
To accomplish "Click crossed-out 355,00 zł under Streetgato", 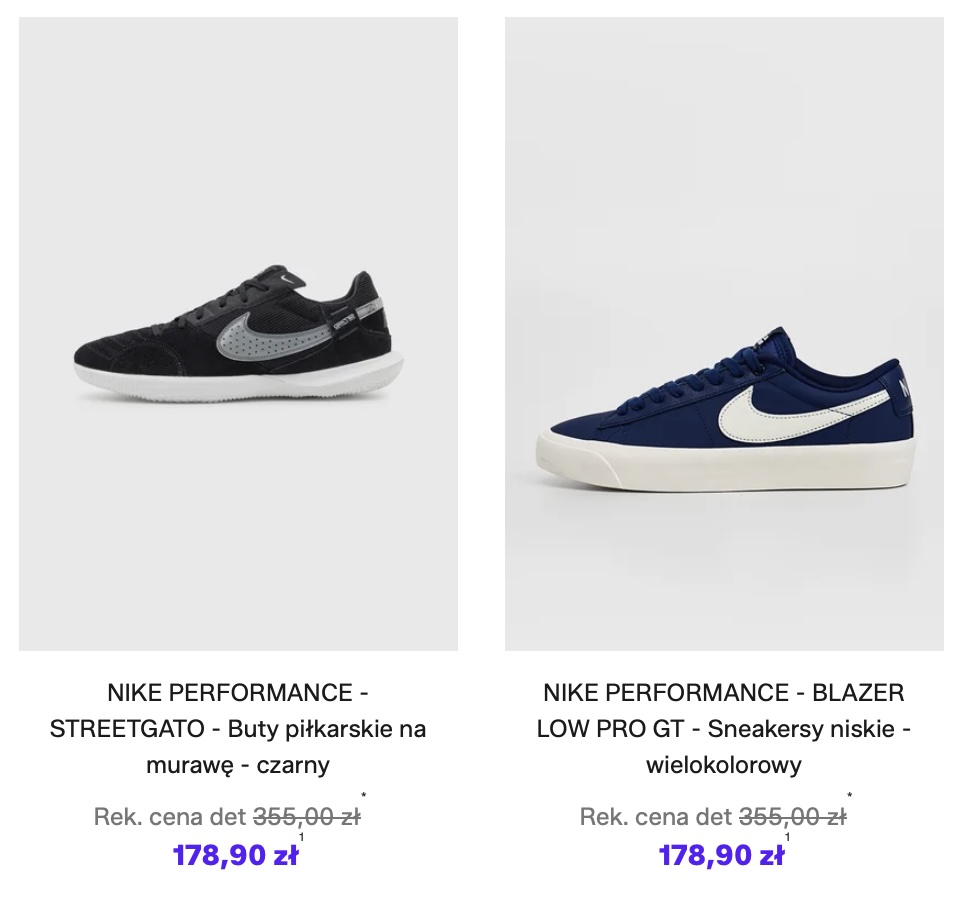I will pyautogui.click(x=306, y=817).
